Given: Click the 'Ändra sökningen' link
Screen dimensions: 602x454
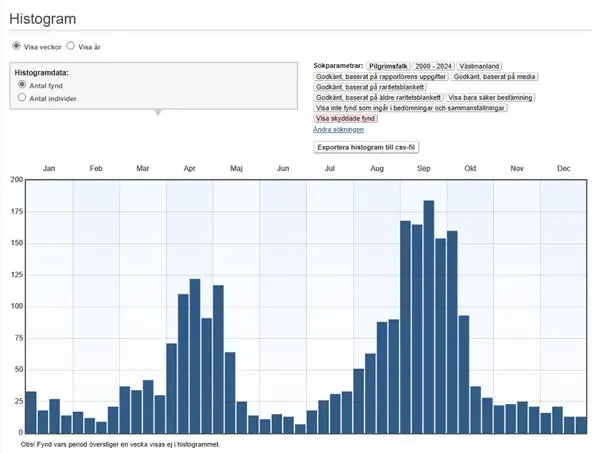Looking at the screenshot, I should click(338, 130).
